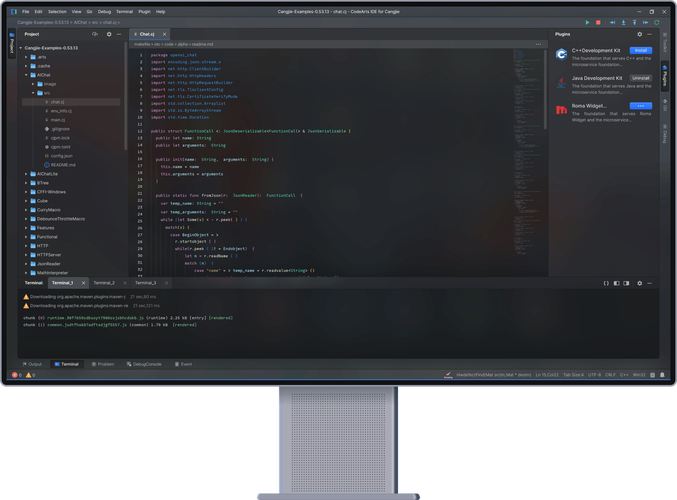This screenshot has width=677, height=500.
Task: Click terminal braces icon
Action: 606,283
